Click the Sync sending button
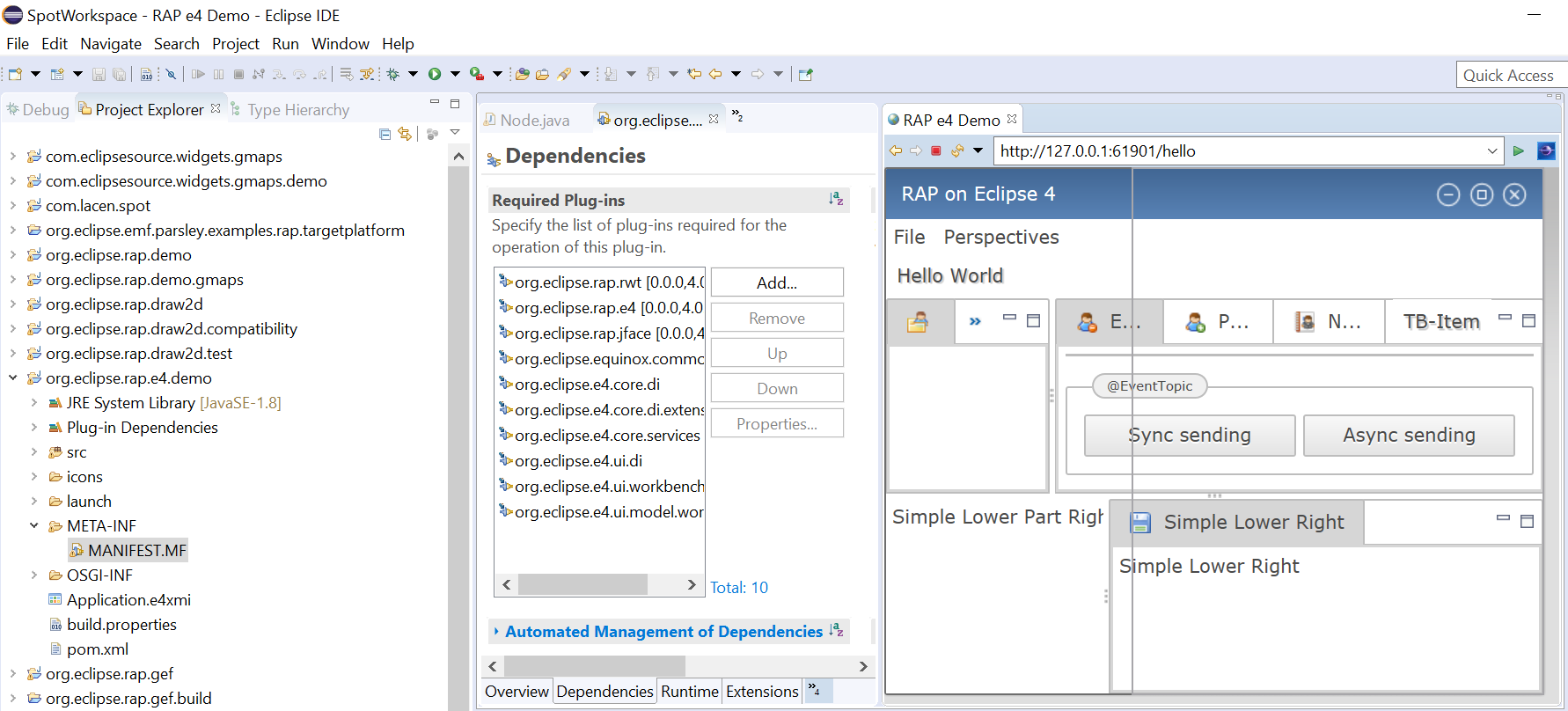 (1190, 436)
